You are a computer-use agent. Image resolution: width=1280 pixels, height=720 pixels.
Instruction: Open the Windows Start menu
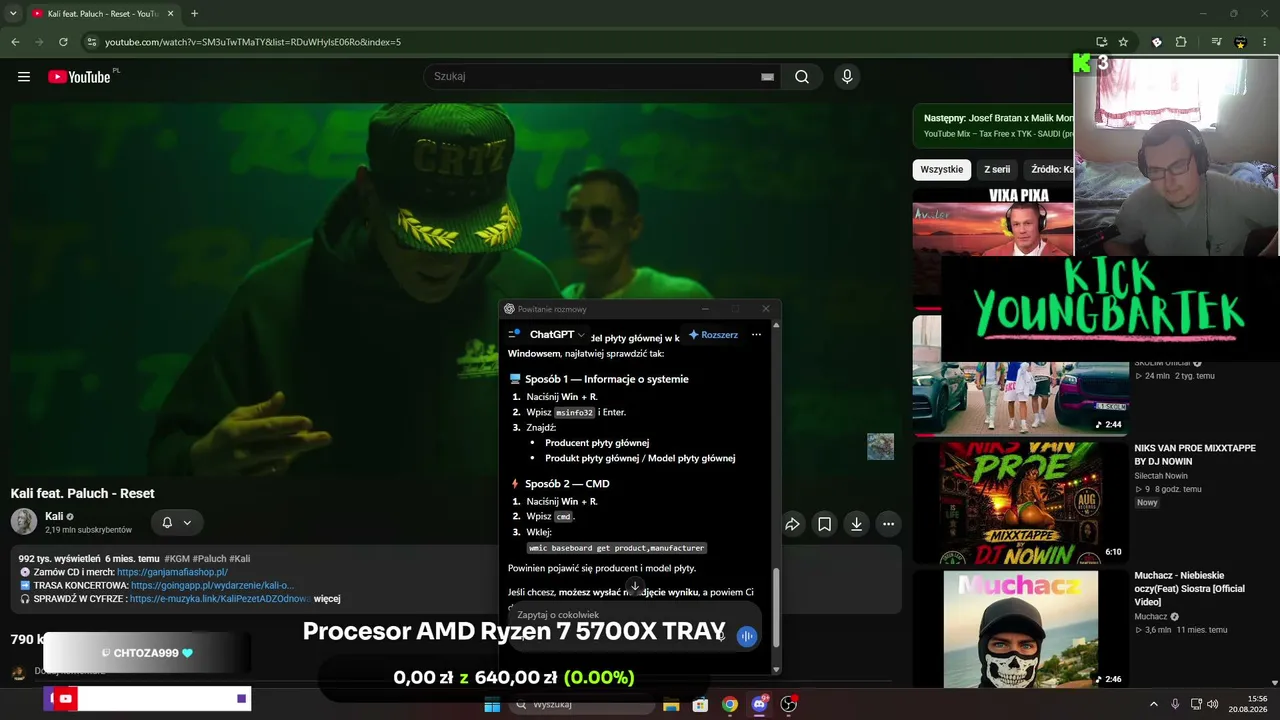(492, 705)
